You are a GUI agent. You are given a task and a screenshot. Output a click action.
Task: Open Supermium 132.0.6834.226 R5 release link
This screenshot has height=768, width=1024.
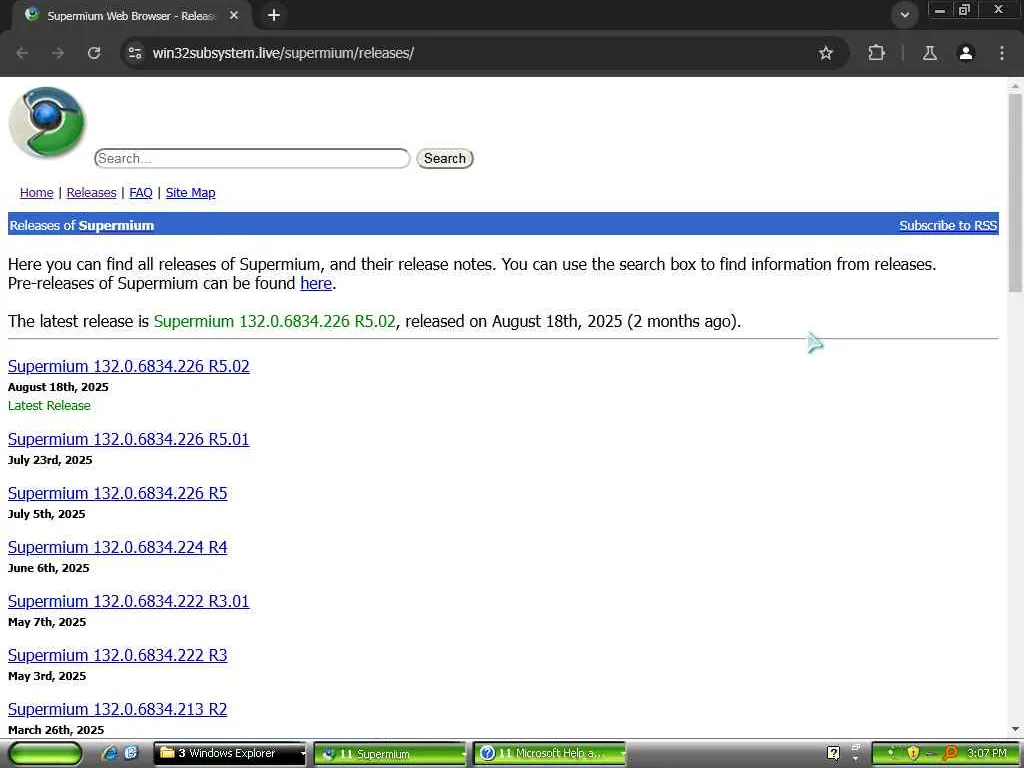pyautogui.click(x=118, y=493)
